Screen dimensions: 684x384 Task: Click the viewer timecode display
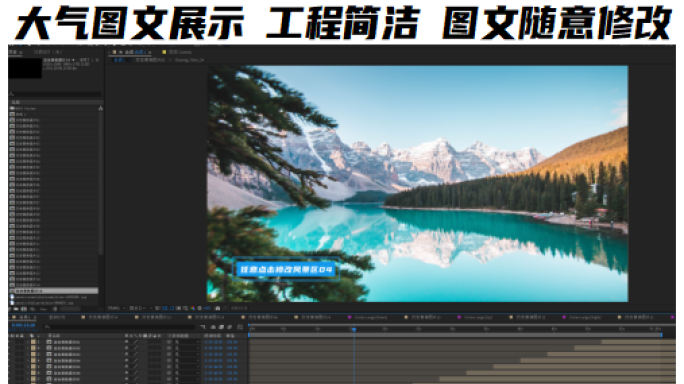239,308
